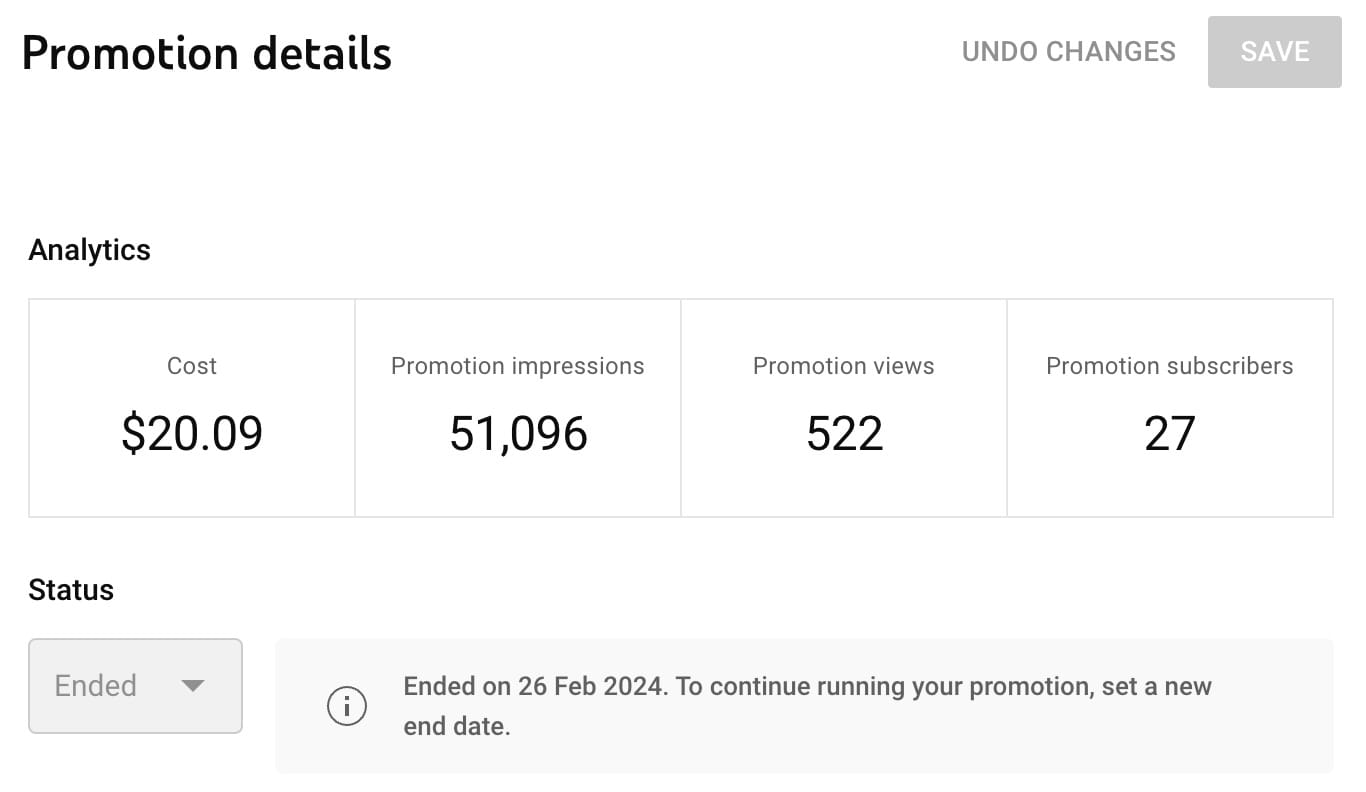Screen dimensions: 1366x792
Task: Click the Cost analytics card
Action: [x=192, y=407]
